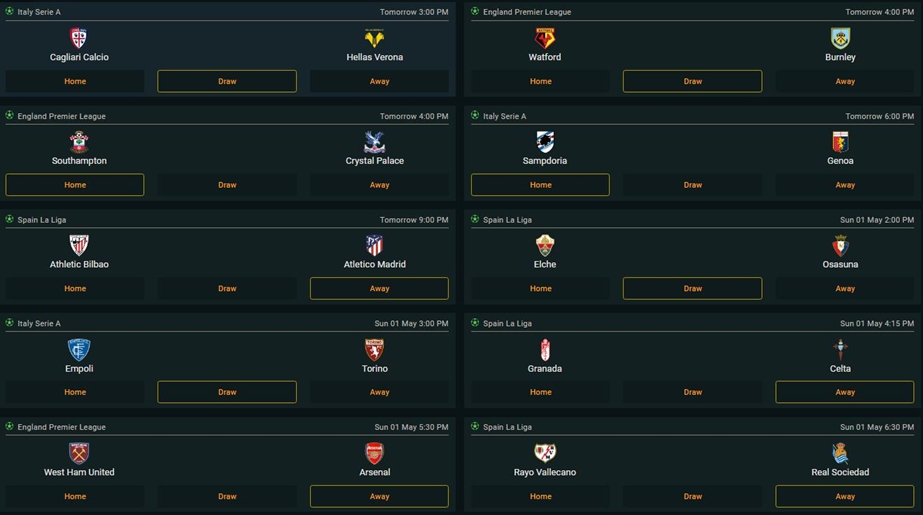Click the Real Sociedad team crest

coord(840,453)
